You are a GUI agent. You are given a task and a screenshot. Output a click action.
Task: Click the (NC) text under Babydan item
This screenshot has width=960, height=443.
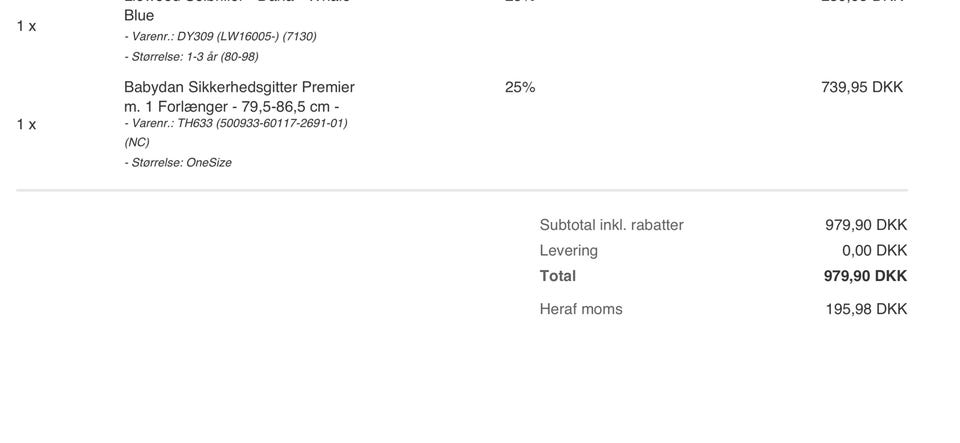click(x=137, y=143)
